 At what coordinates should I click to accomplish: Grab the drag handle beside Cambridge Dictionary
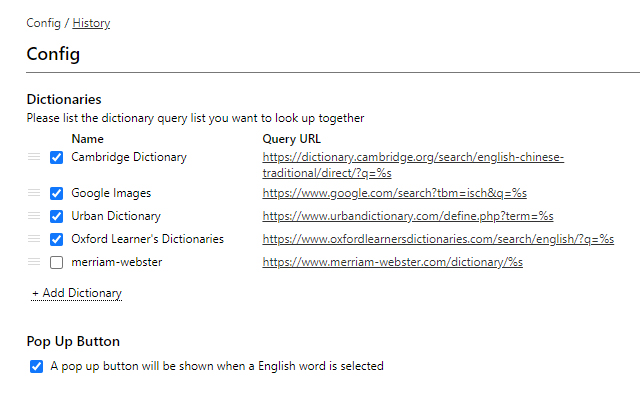point(34,157)
